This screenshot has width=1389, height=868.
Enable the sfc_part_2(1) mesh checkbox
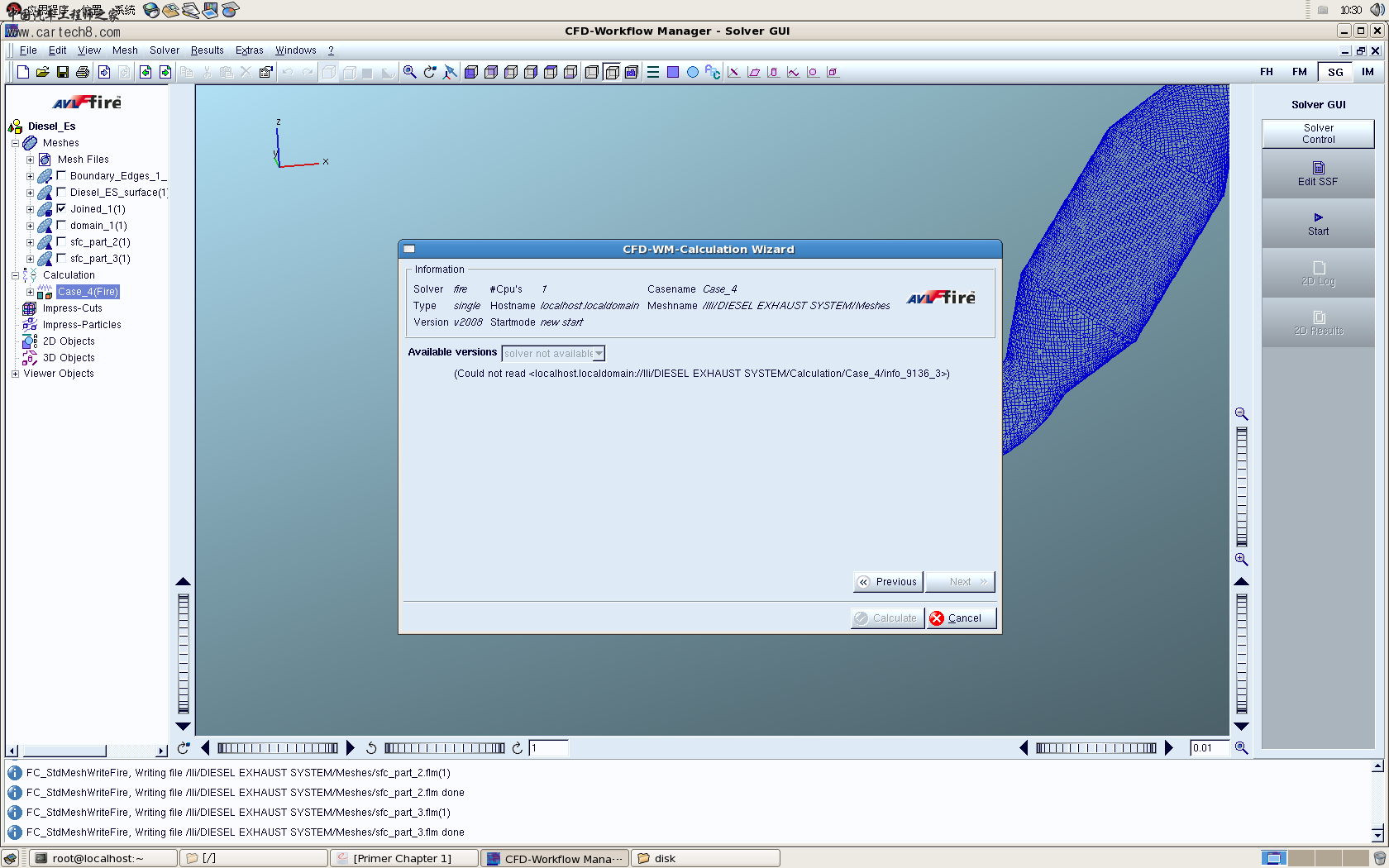pyautogui.click(x=61, y=241)
